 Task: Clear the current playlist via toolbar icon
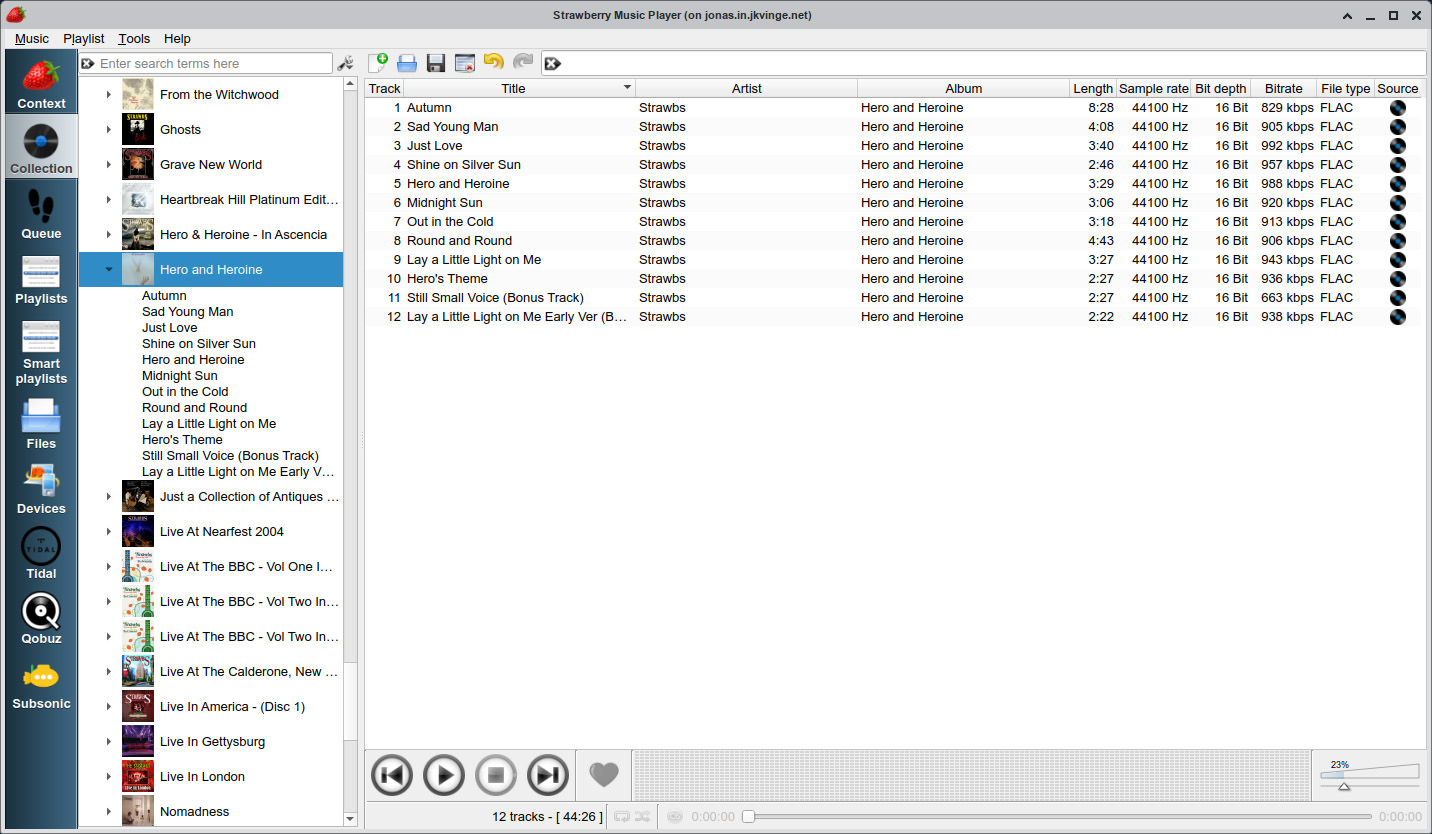(464, 62)
